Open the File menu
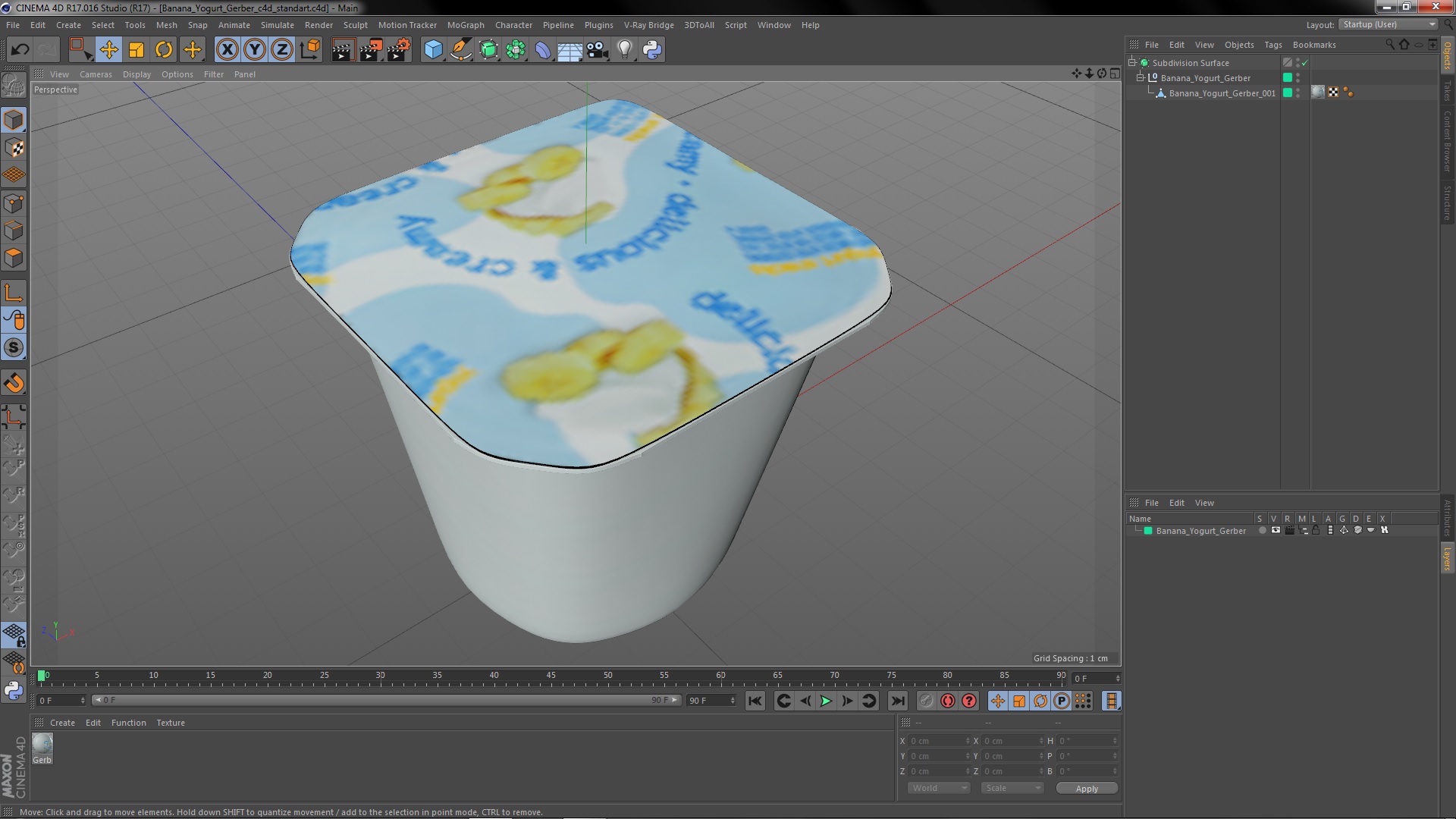Screen dimensions: 1456x819 click(13, 25)
